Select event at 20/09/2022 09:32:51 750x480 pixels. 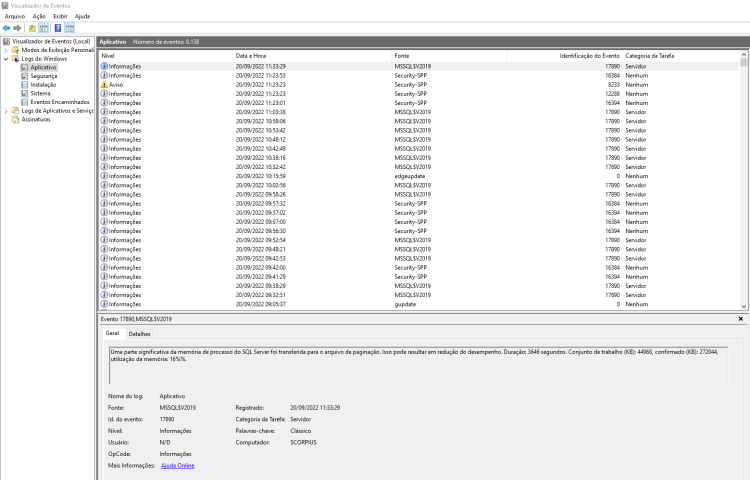[x=419, y=295]
